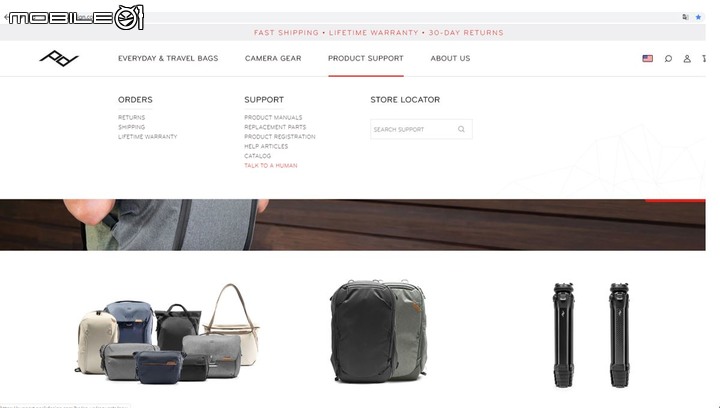The image size is (720, 408).
Task: Select Talk to a Human
Action: pos(270,166)
